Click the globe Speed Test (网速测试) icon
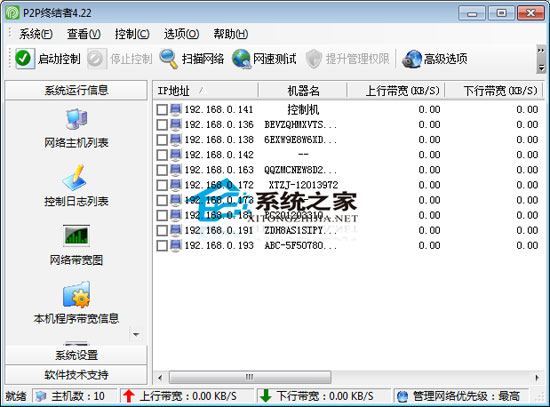The height and width of the screenshot is (407, 550). [x=241, y=59]
